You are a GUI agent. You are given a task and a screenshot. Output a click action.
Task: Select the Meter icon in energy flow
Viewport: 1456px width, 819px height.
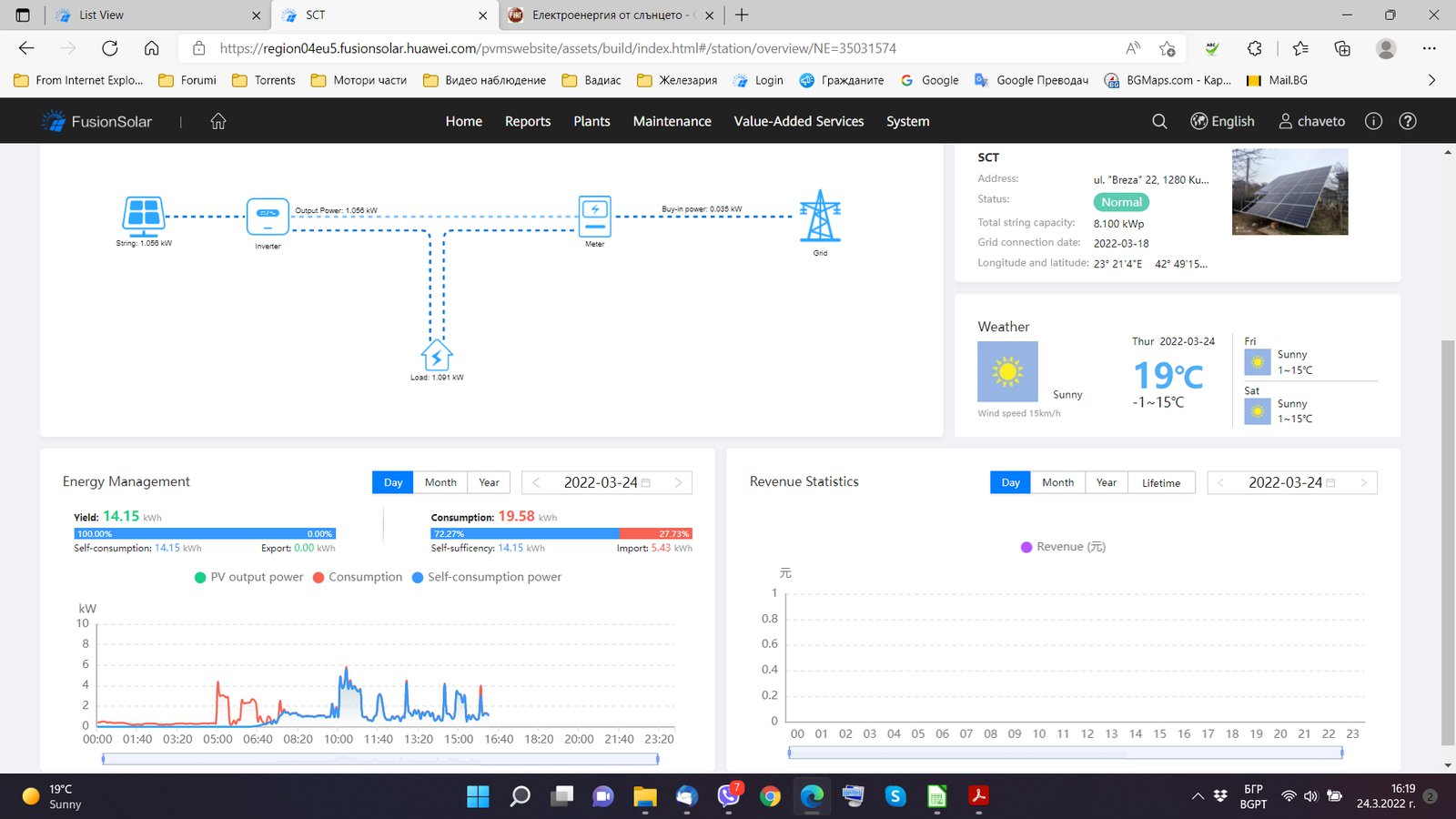point(595,216)
